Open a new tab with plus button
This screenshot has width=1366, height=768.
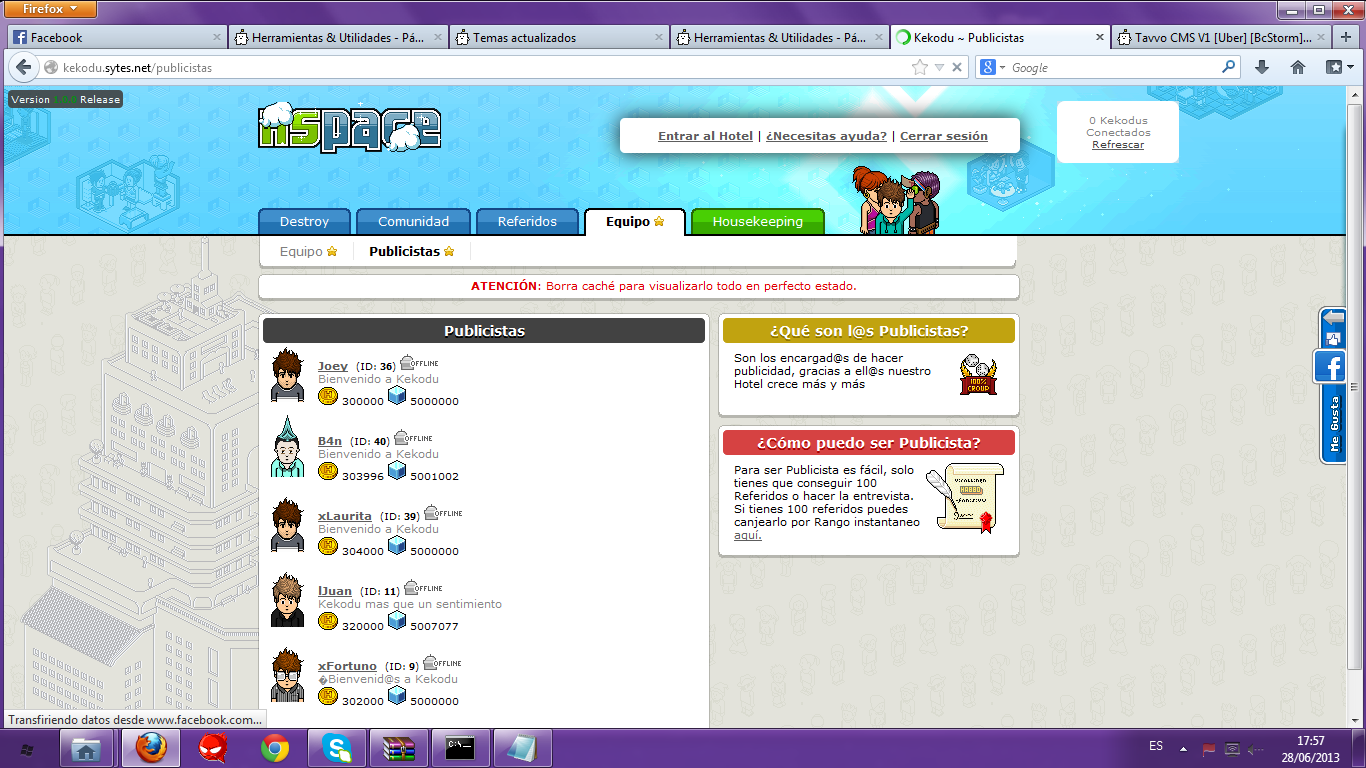[1347, 37]
